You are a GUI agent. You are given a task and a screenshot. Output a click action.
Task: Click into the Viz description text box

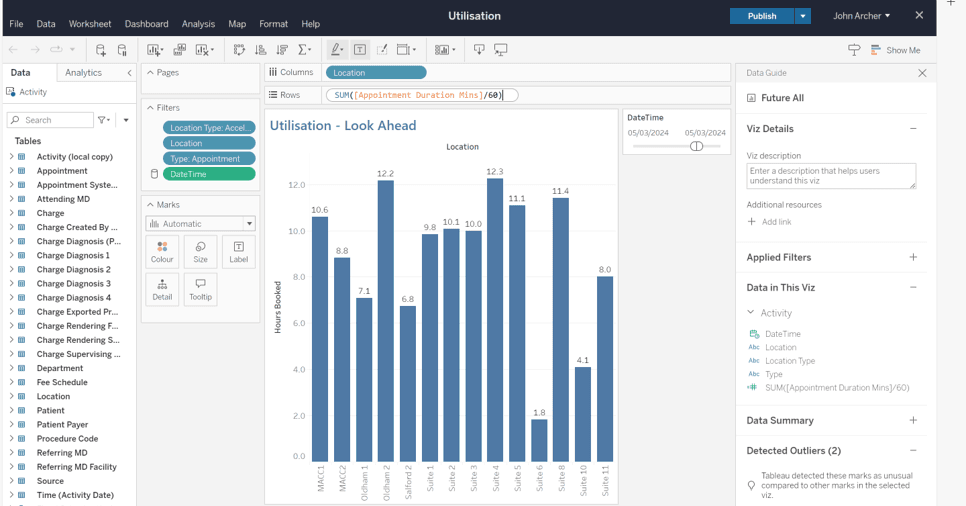[x=830, y=176]
